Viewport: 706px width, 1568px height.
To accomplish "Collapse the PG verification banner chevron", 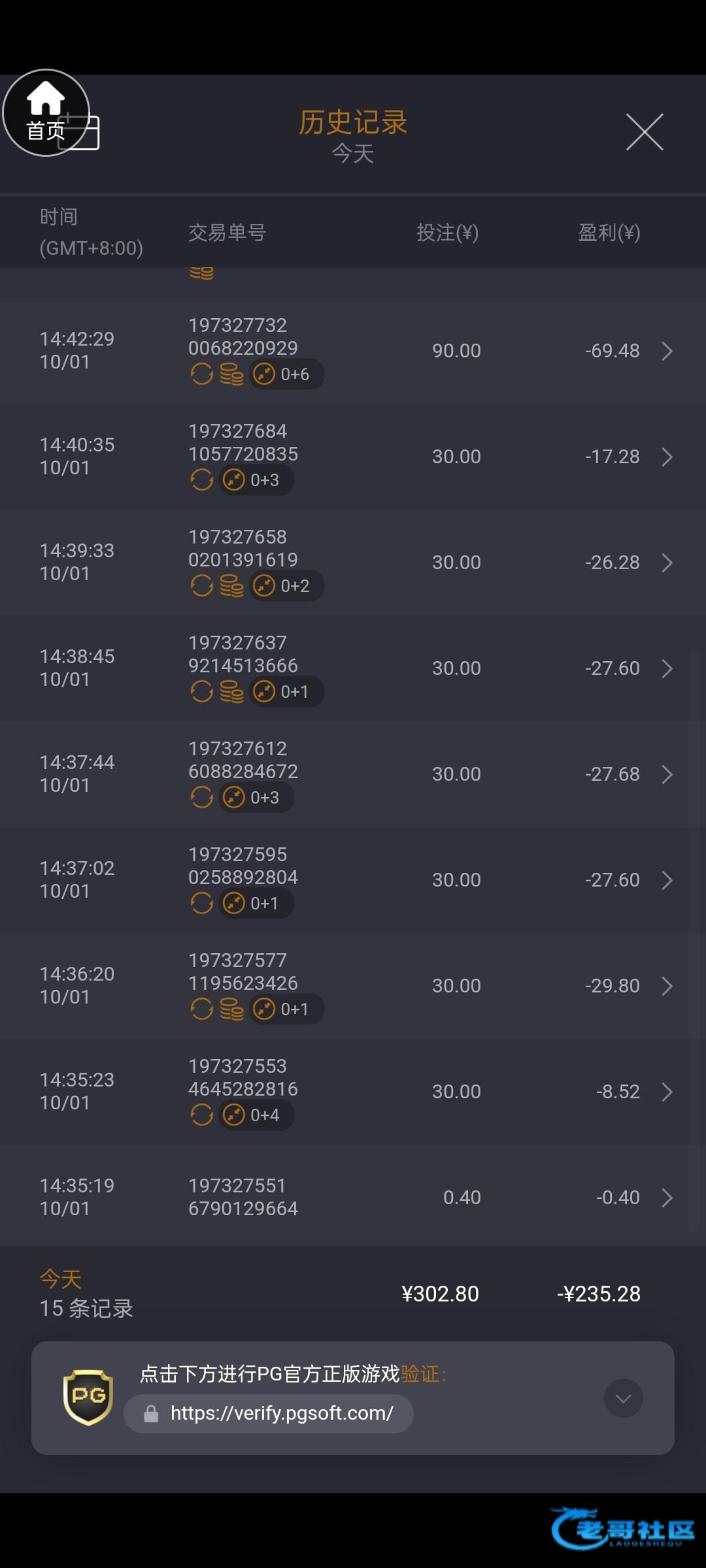I will click(x=623, y=1398).
